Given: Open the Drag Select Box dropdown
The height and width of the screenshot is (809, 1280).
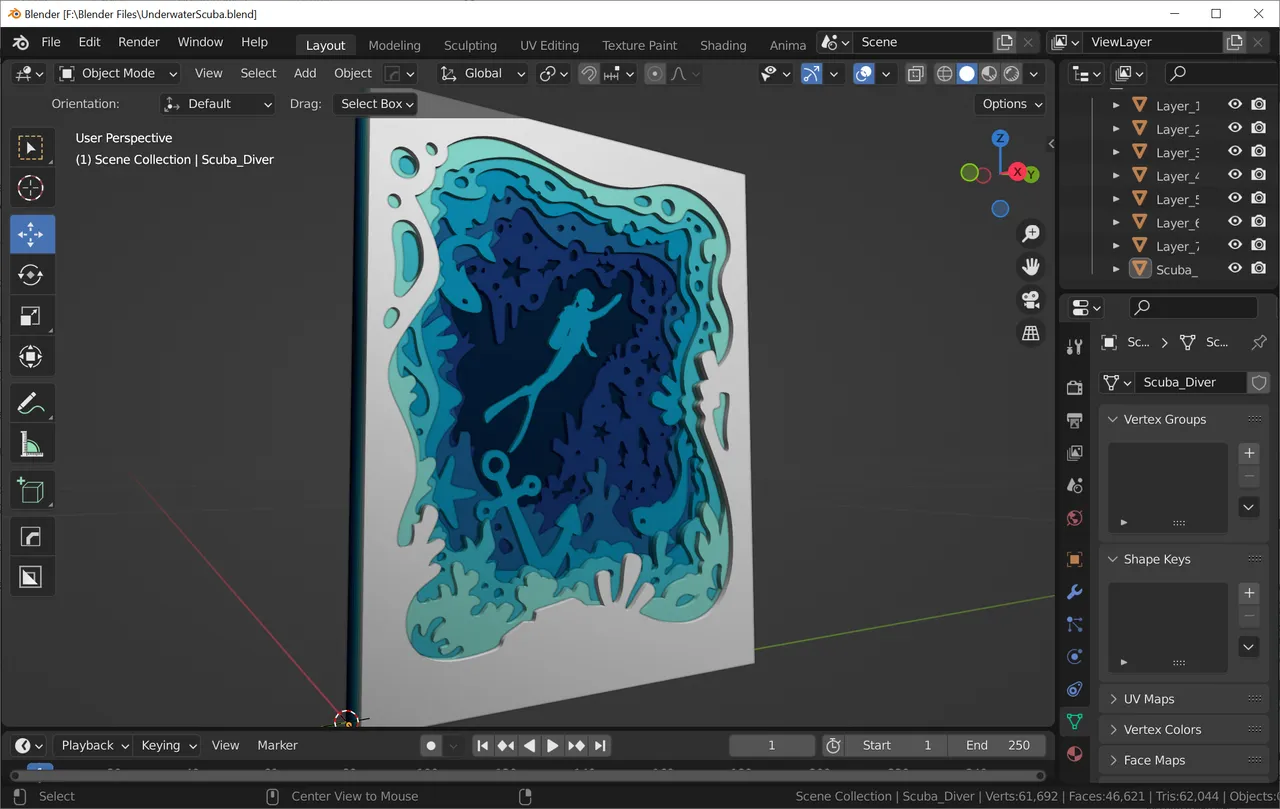Looking at the screenshot, I should [x=375, y=104].
